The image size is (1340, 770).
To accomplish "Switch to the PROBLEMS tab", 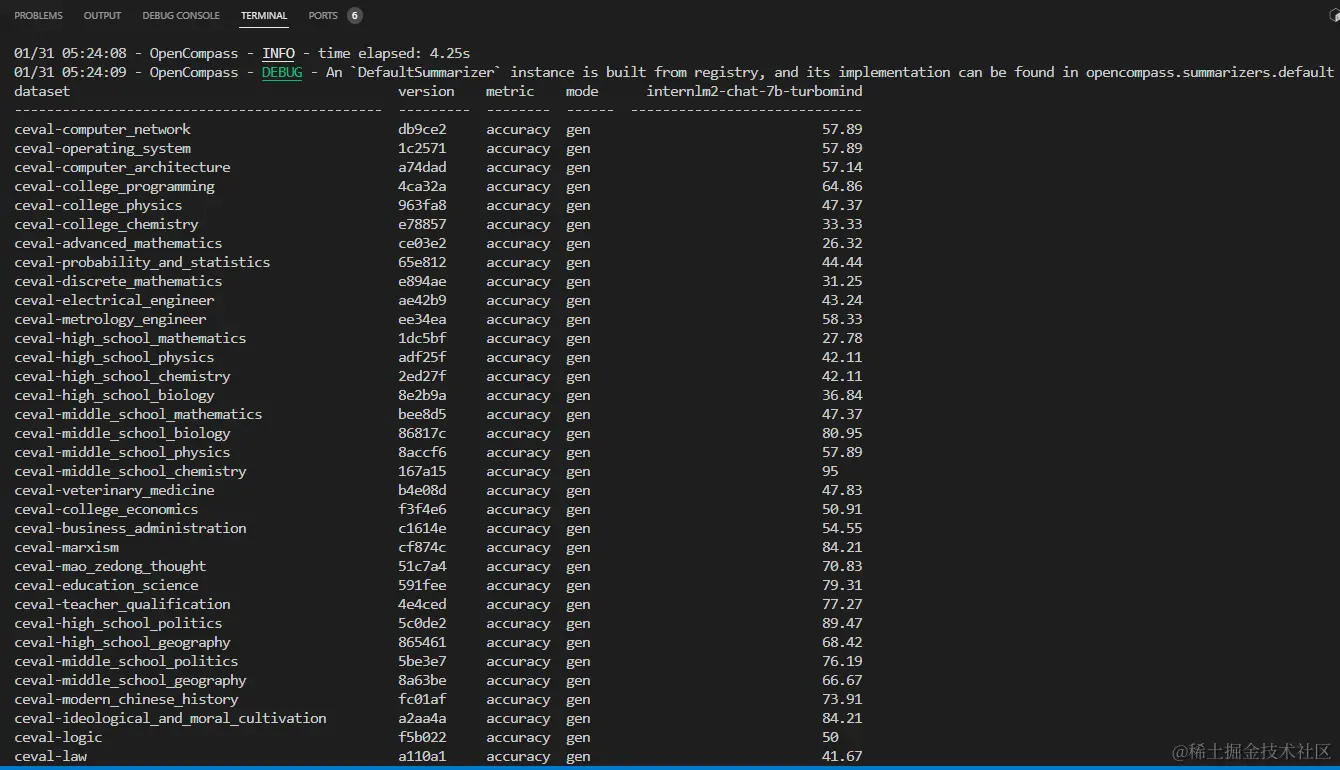I will (38, 16).
